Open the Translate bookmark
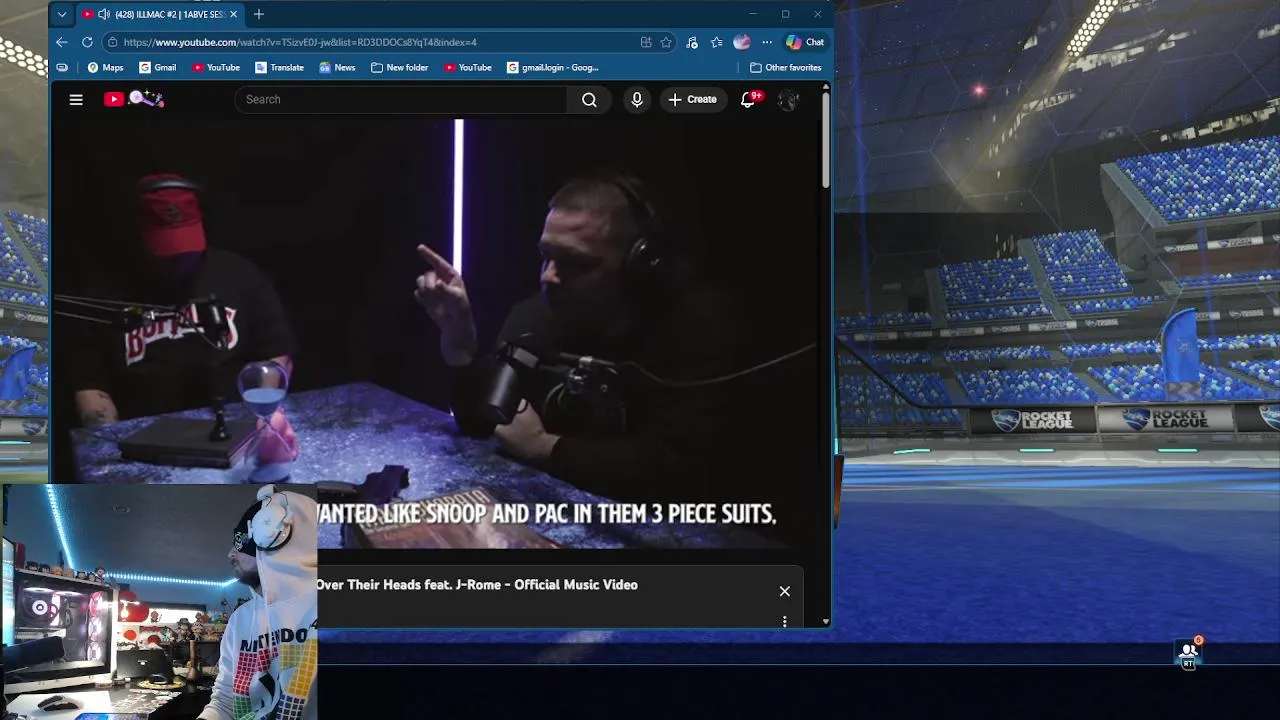 pyautogui.click(x=279, y=67)
